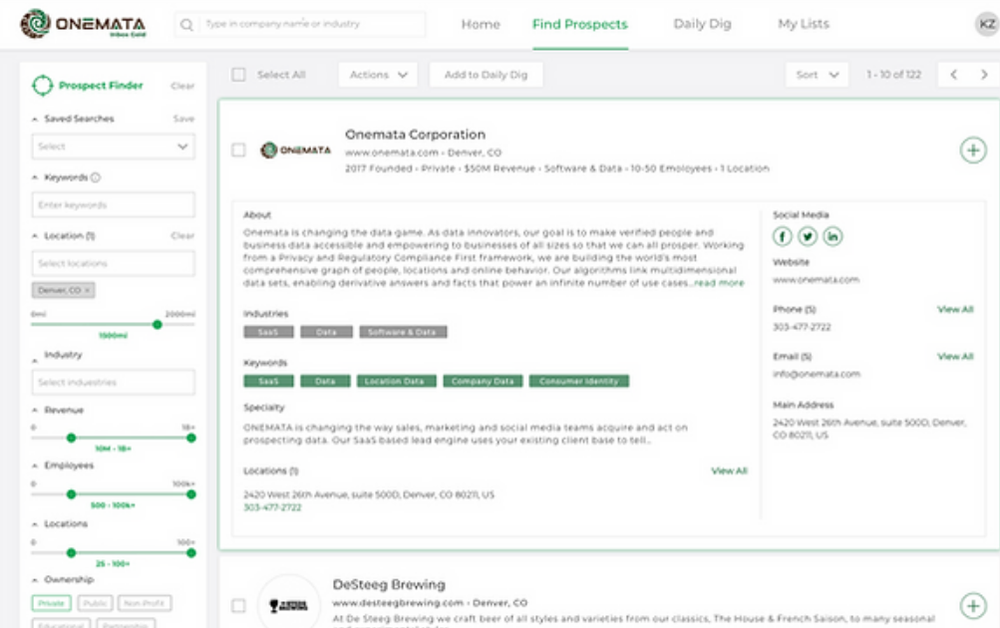
Task: Click the Onemata logo in the header
Action: [x=83, y=24]
